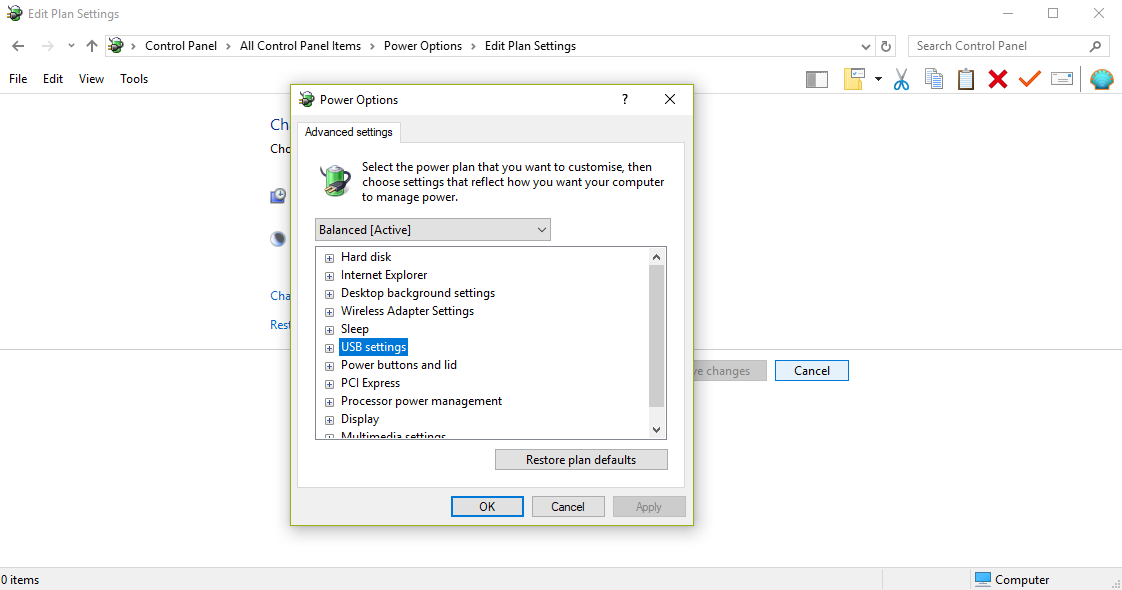Select Wireless Adapter Settings item
The height and width of the screenshot is (590, 1122).
coord(407,311)
